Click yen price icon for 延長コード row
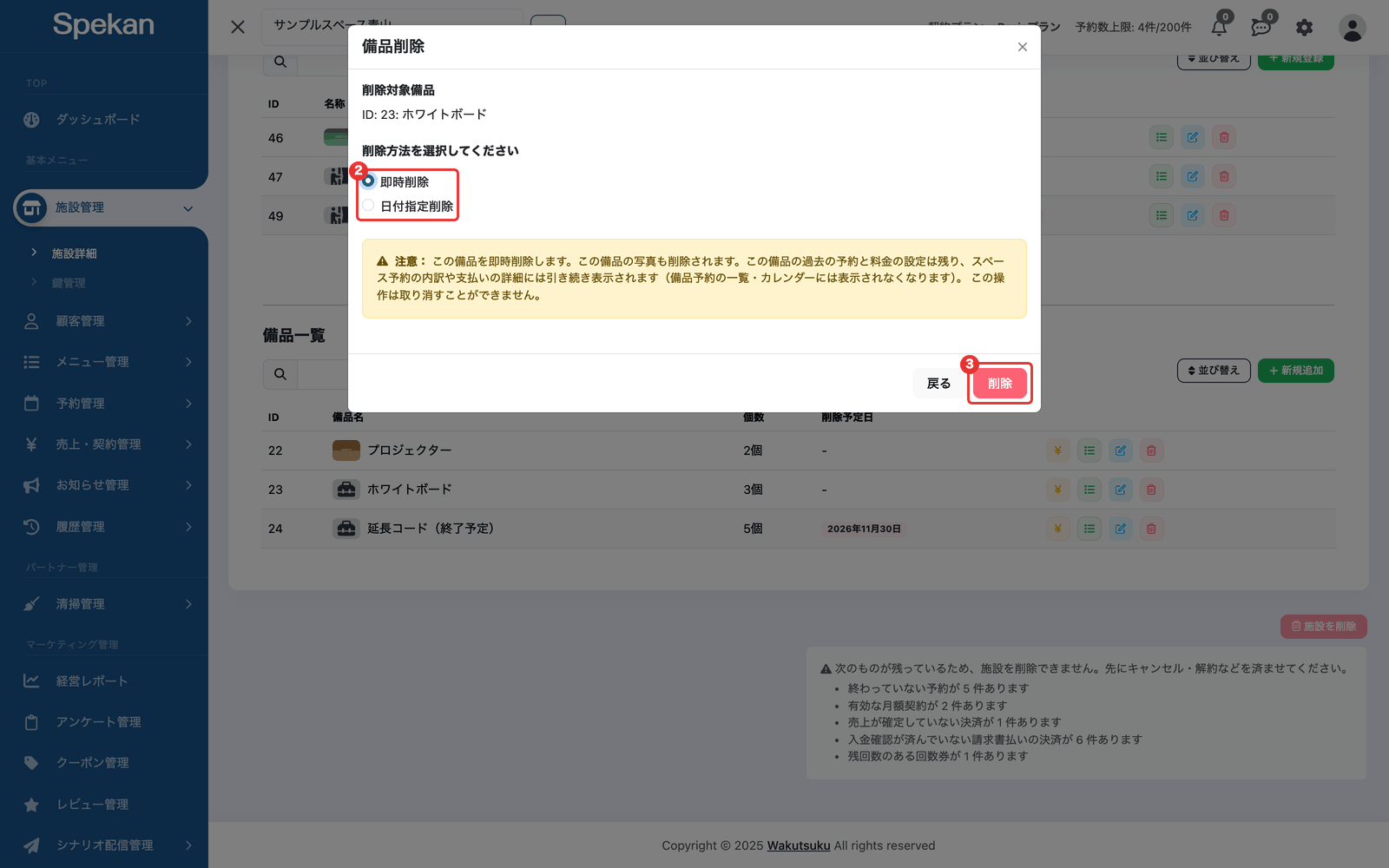This screenshot has height=868, width=1389. tap(1057, 529)
